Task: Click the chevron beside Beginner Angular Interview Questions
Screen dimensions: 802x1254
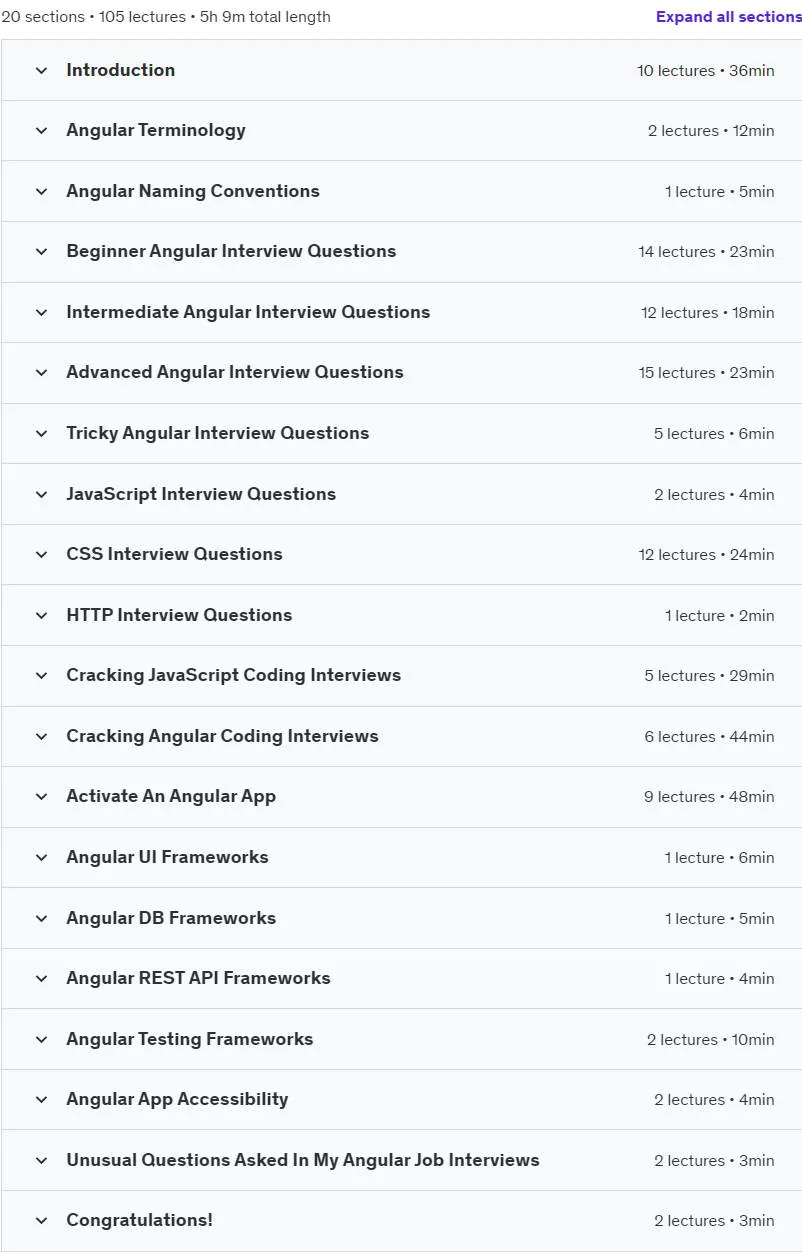Action: pyautogui.click(x=41, y=252)
